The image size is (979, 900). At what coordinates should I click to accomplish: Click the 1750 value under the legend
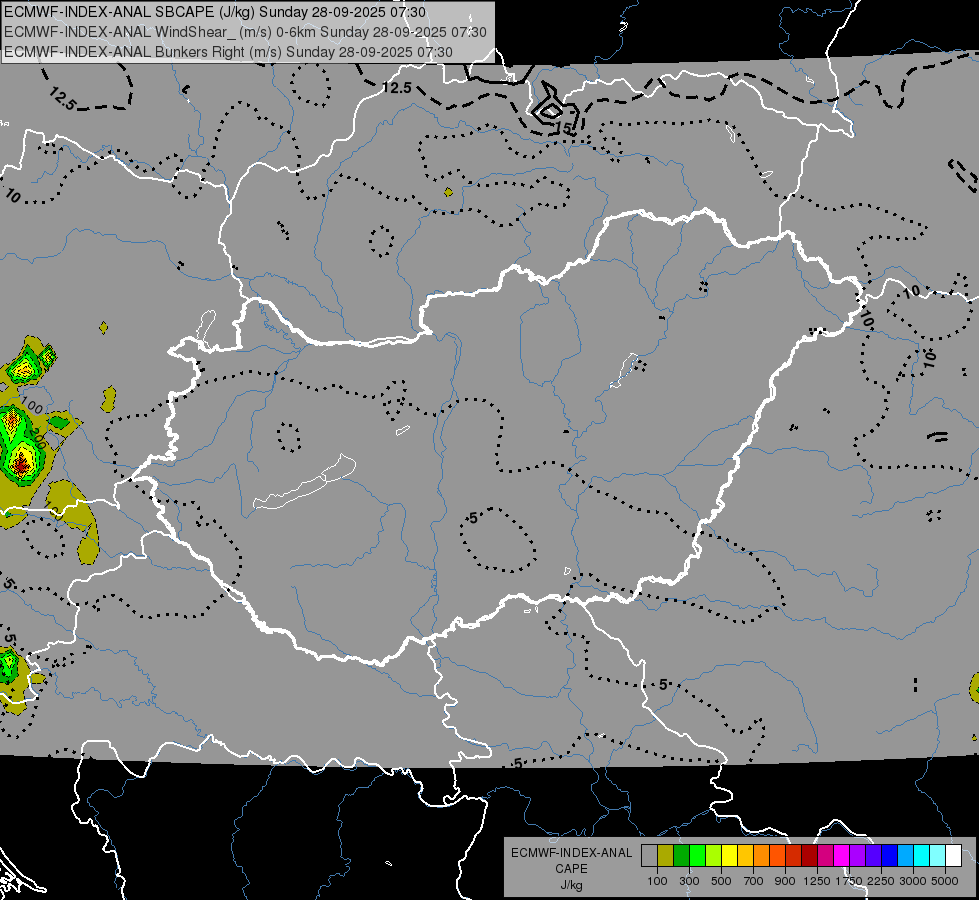(x=849, y=881)
